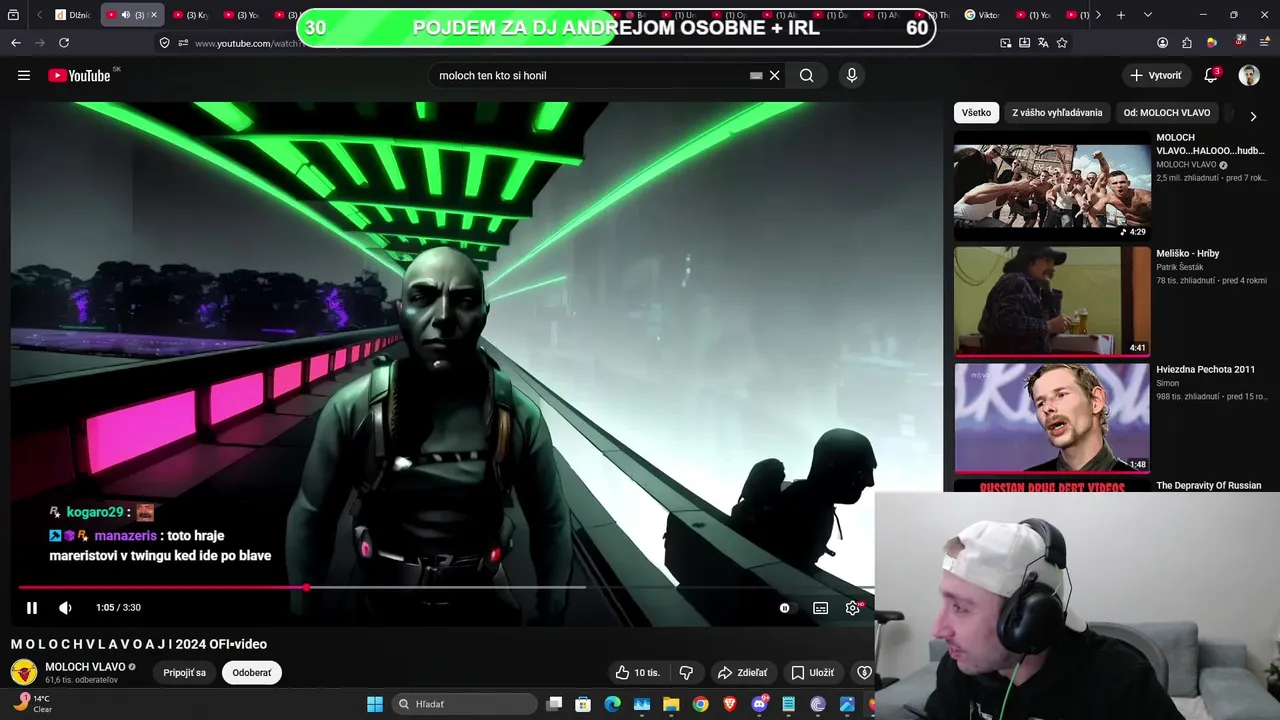Open the MOLOCH VLAVO channel name link
This screenshot has height=720, width=1280.
pyautogui.click(x=85, y=667)
